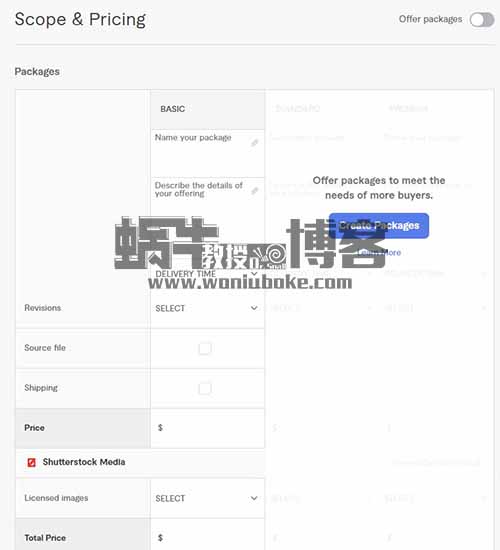Click pencil icon beside Describe the details
The width and height of the screenshot is (500, 550).
pos(255,190)
